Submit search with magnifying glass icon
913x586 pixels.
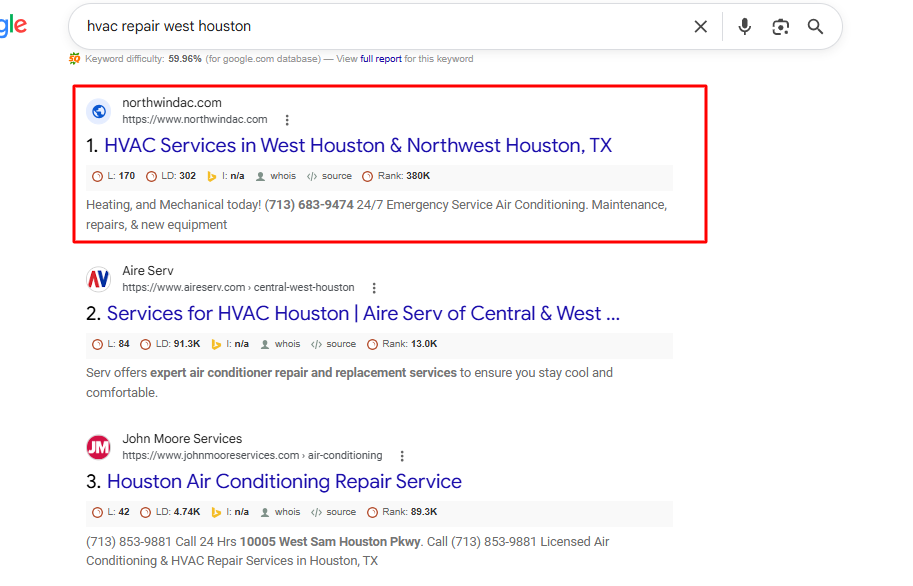coord(815,27)
